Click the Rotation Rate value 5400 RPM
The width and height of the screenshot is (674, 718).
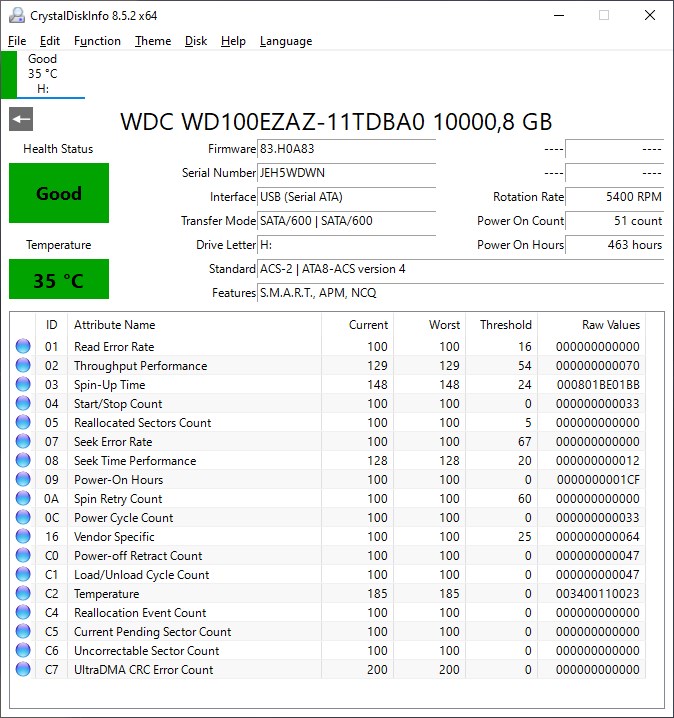[614, 197]
